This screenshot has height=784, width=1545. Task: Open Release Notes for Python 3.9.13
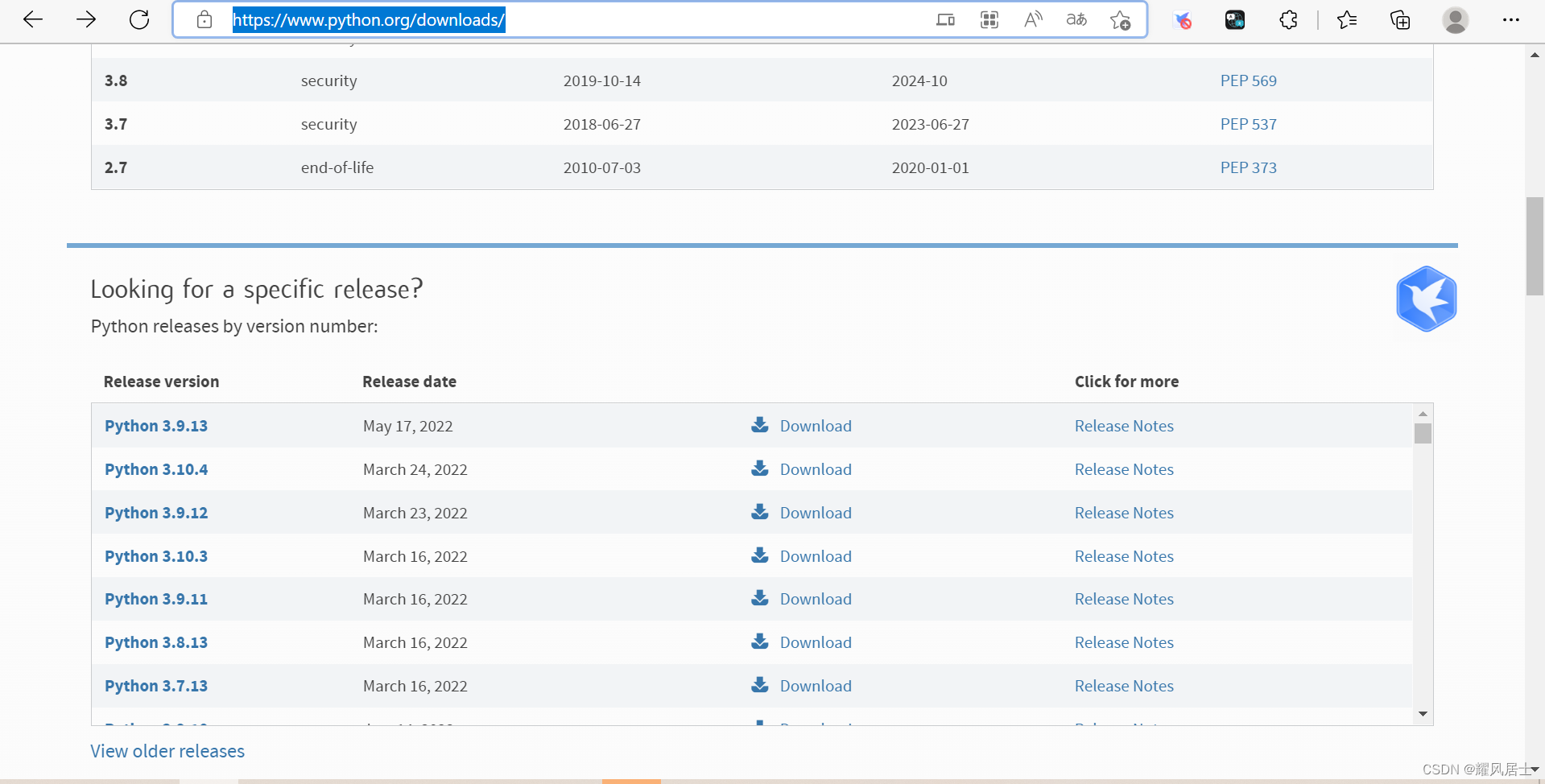1124,426
